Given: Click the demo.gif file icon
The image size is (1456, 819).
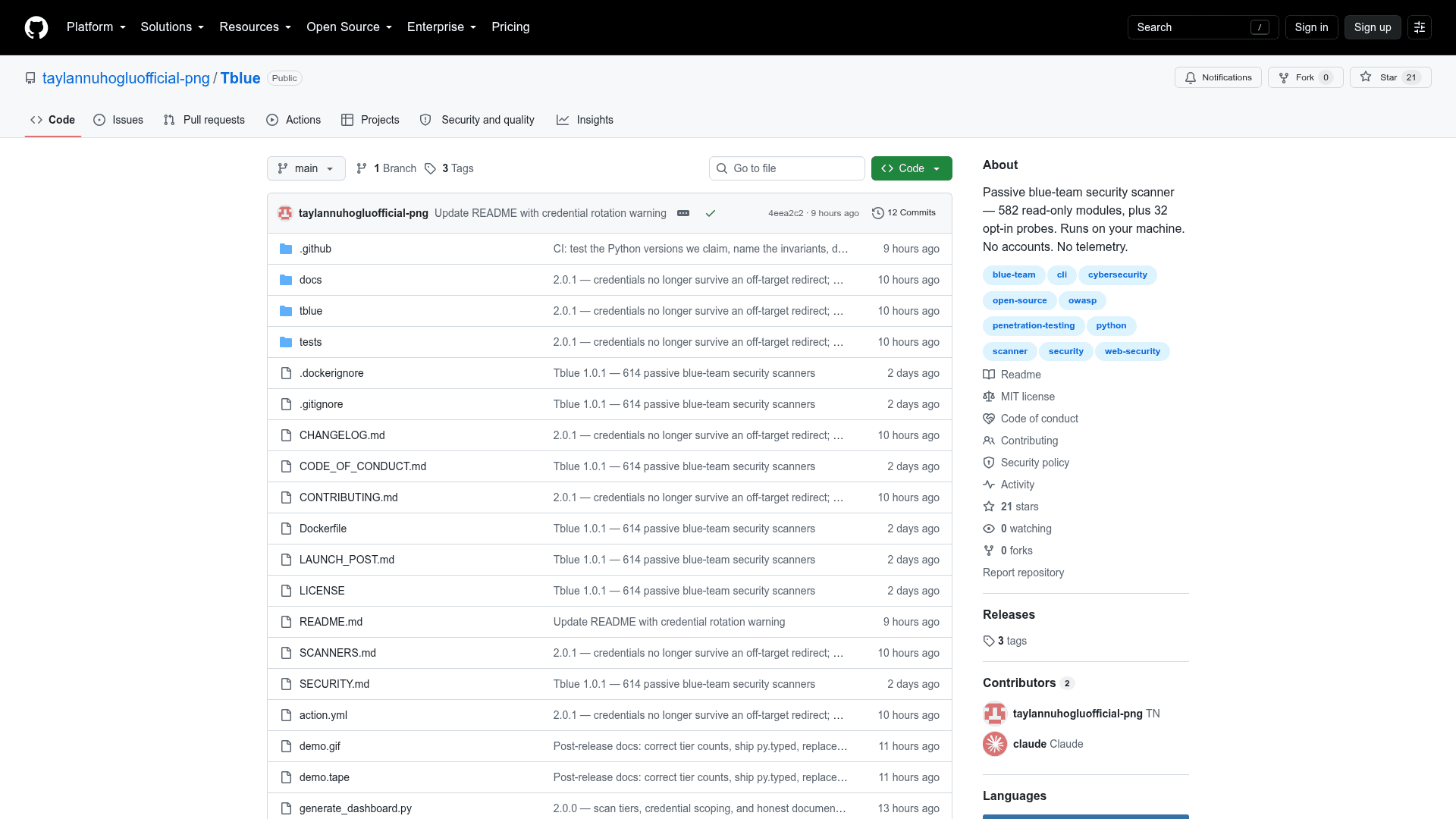Looking at the screenshot, I should (x=286, y=746).
